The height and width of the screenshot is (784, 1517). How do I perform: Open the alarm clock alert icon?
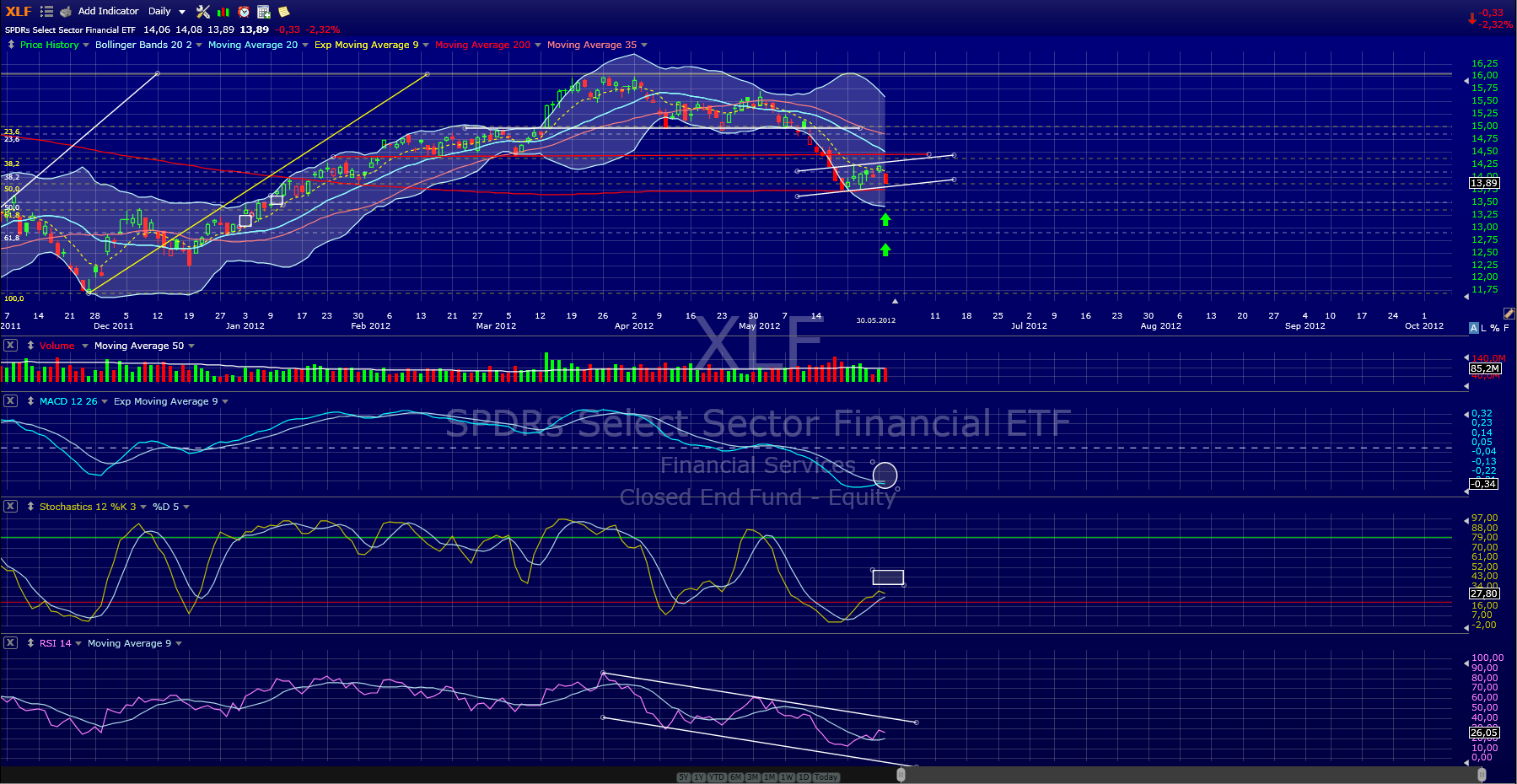pos(244,12)
